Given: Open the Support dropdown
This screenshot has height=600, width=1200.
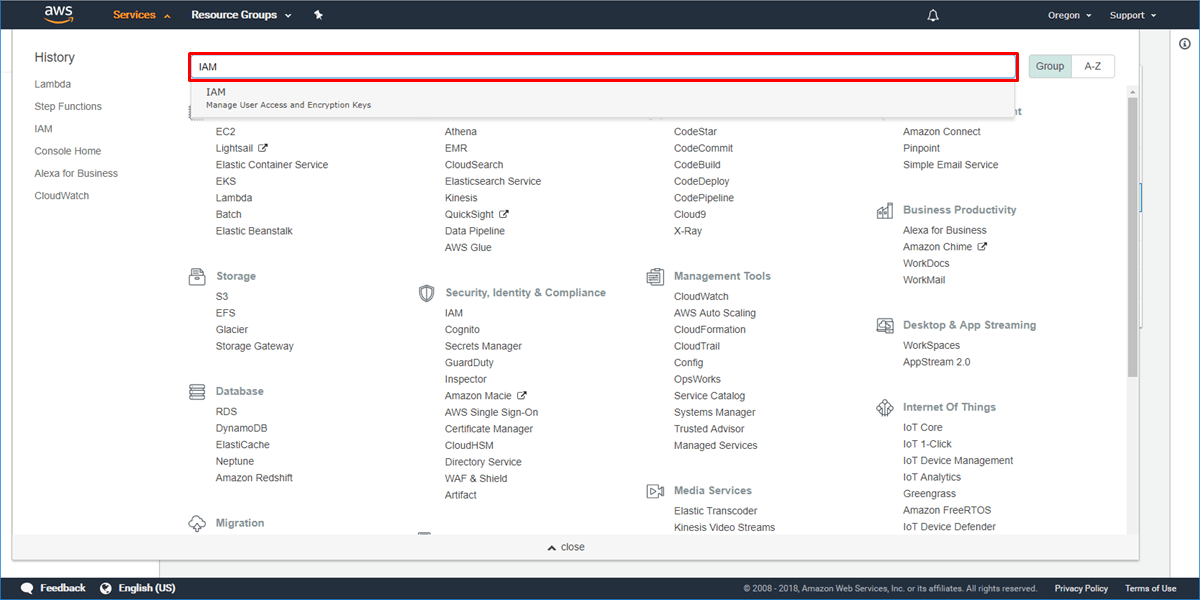Looking at the screenshot, I should (x=1131, y=14).
